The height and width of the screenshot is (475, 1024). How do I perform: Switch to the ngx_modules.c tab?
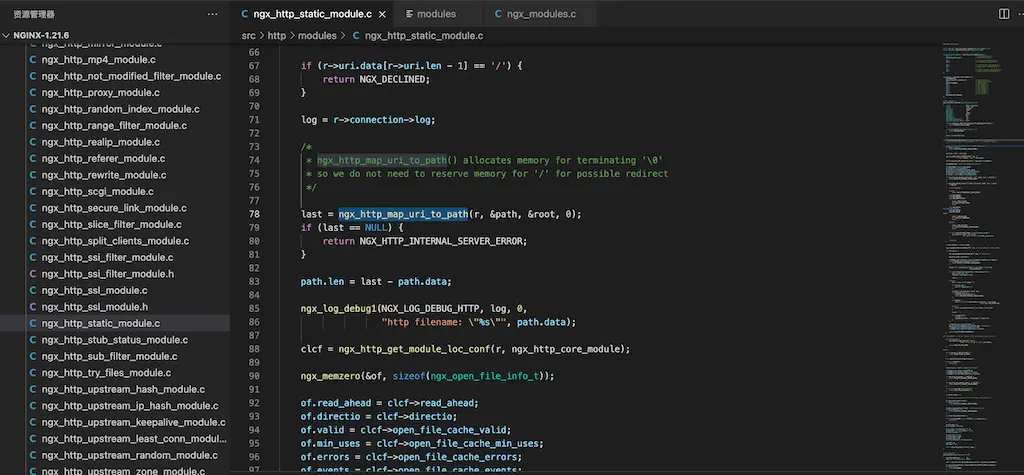click(x=541, y=14)
